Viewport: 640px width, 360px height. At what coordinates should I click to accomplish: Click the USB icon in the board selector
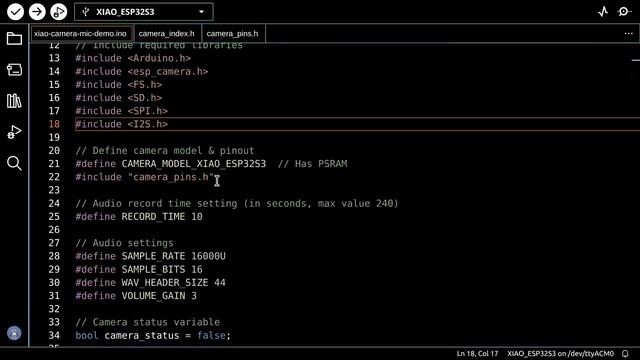(x=85, y=12)
